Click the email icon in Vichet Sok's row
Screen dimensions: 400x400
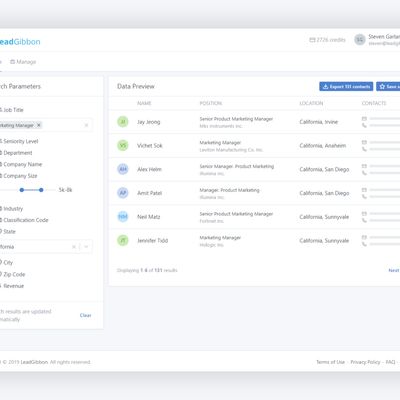[x=364, y=142]
